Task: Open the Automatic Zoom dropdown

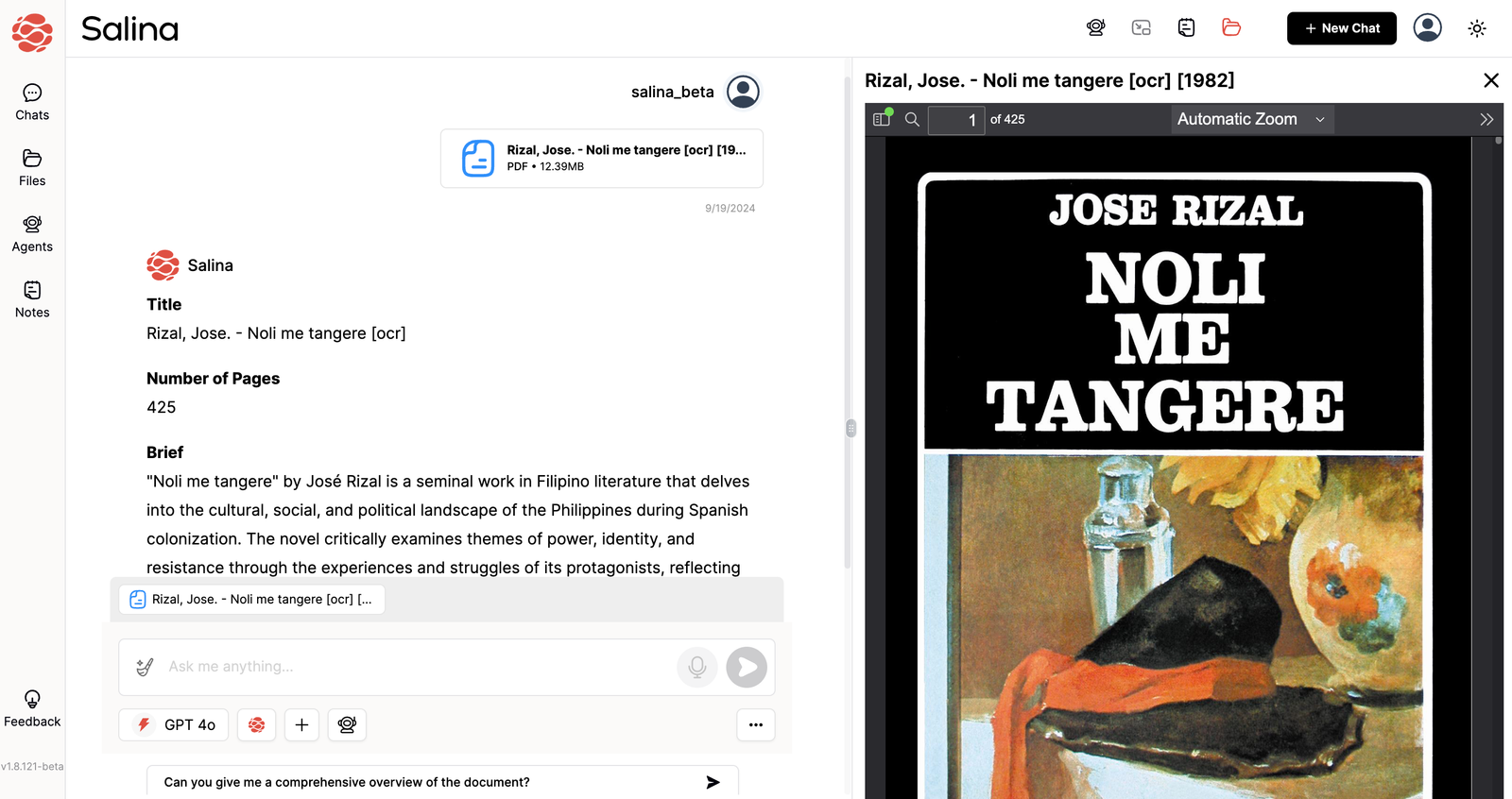Action: coord(1252,119)
